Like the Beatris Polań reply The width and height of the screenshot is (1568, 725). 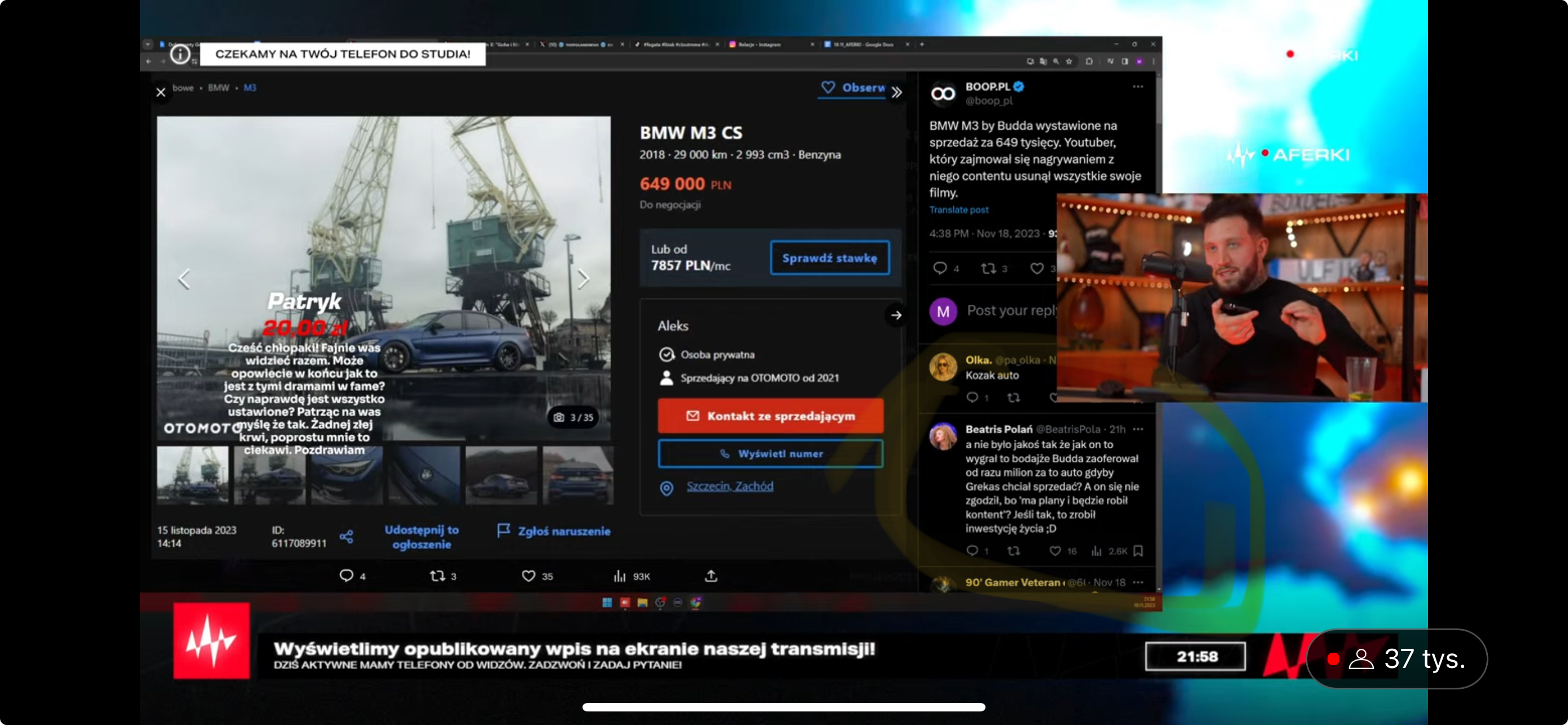click(x=1055, y=551)
